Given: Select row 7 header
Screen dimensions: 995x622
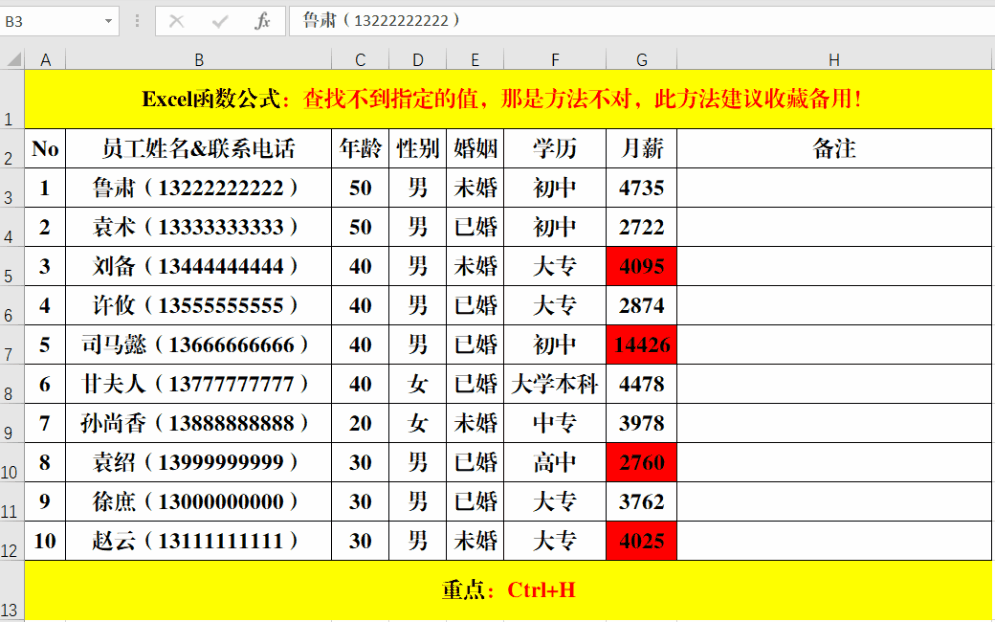Looking at the screenshot, I should click(x=12, y=345).
